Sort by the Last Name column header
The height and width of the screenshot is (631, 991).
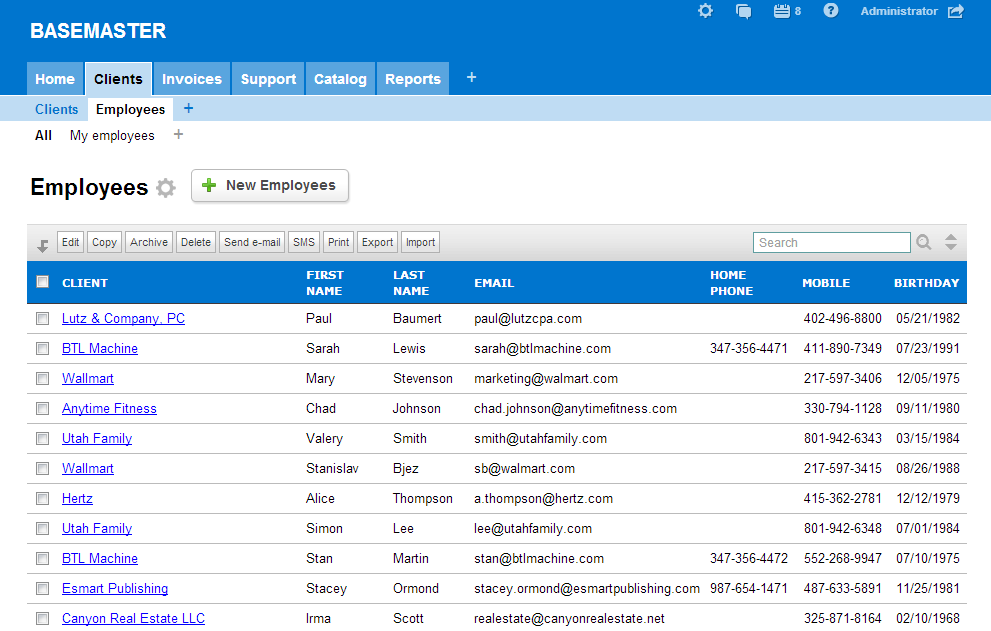tap(411, 283)
